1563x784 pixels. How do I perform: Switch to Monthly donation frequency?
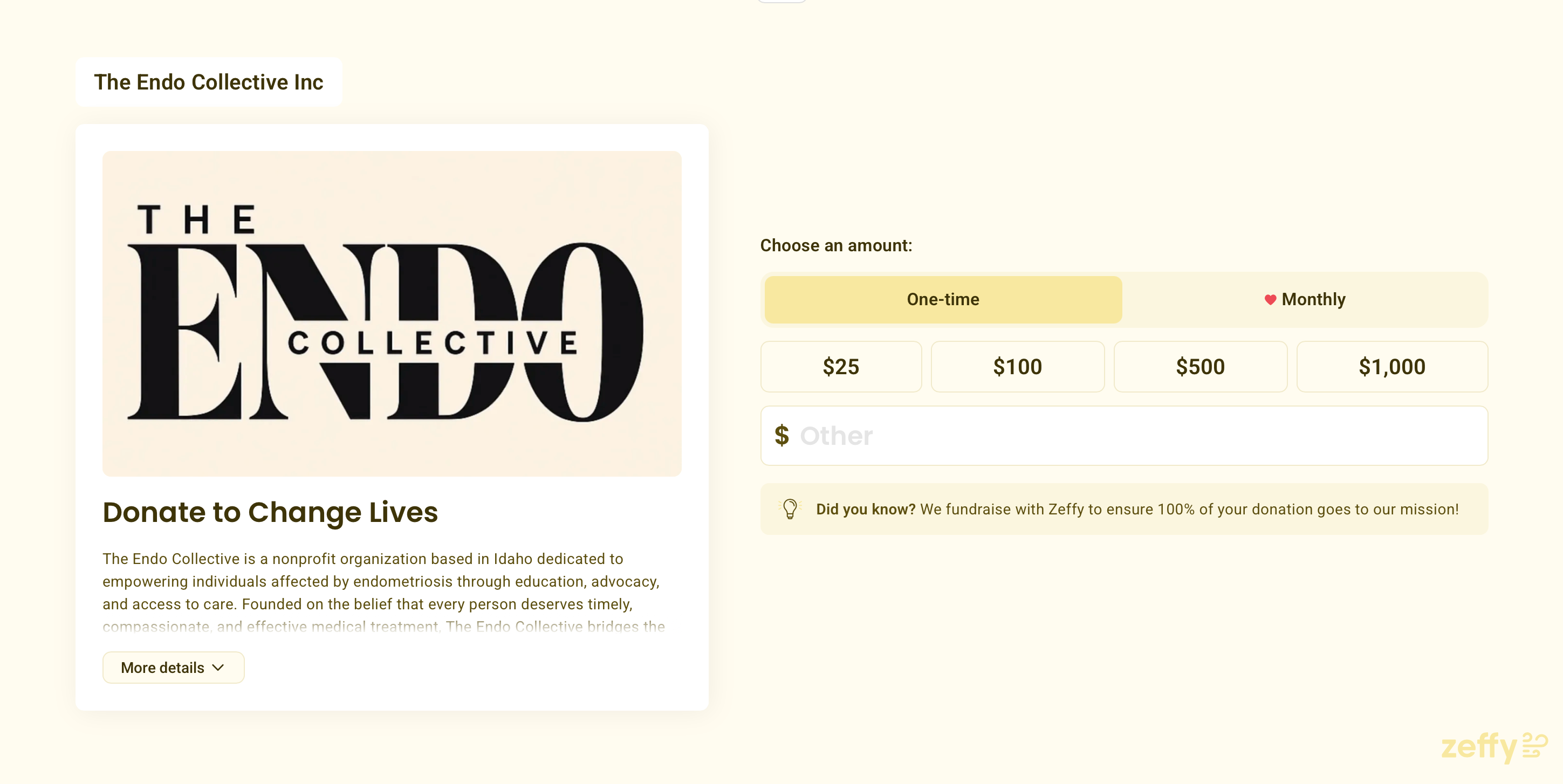(1305, 300)
